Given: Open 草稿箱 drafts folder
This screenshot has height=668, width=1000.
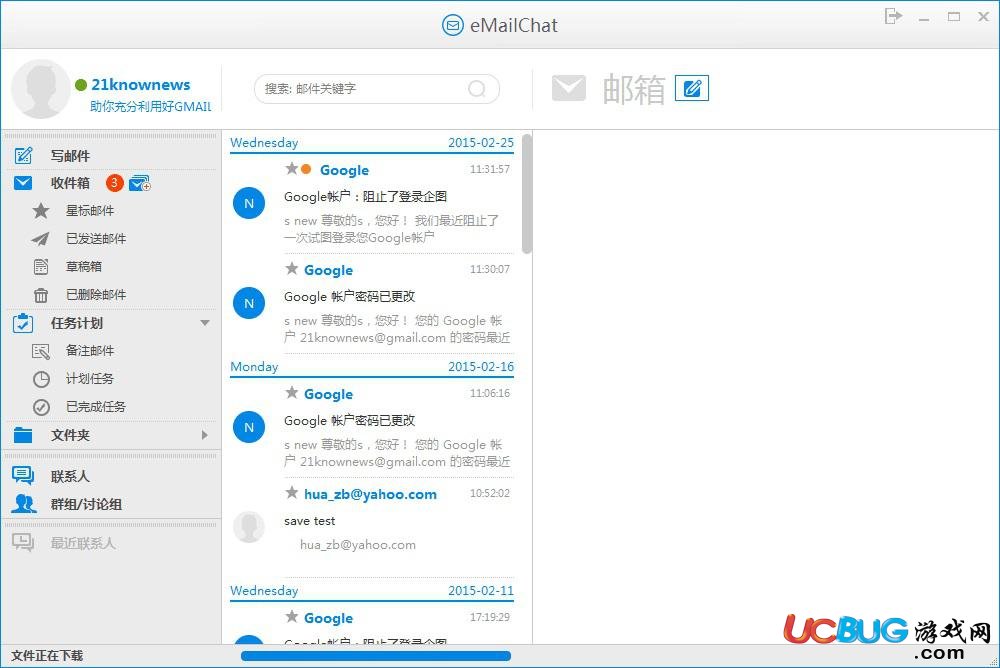Looking at the screenshot, I should [84, 267].
